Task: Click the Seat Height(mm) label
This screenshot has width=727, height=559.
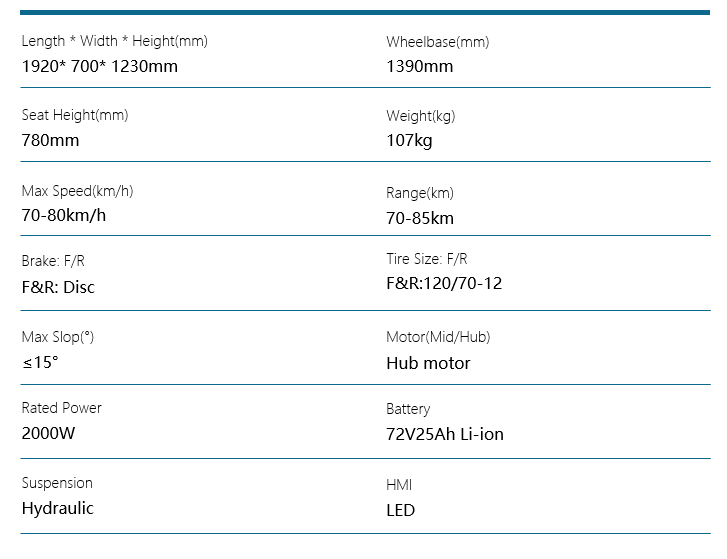Action: [75, 115]
